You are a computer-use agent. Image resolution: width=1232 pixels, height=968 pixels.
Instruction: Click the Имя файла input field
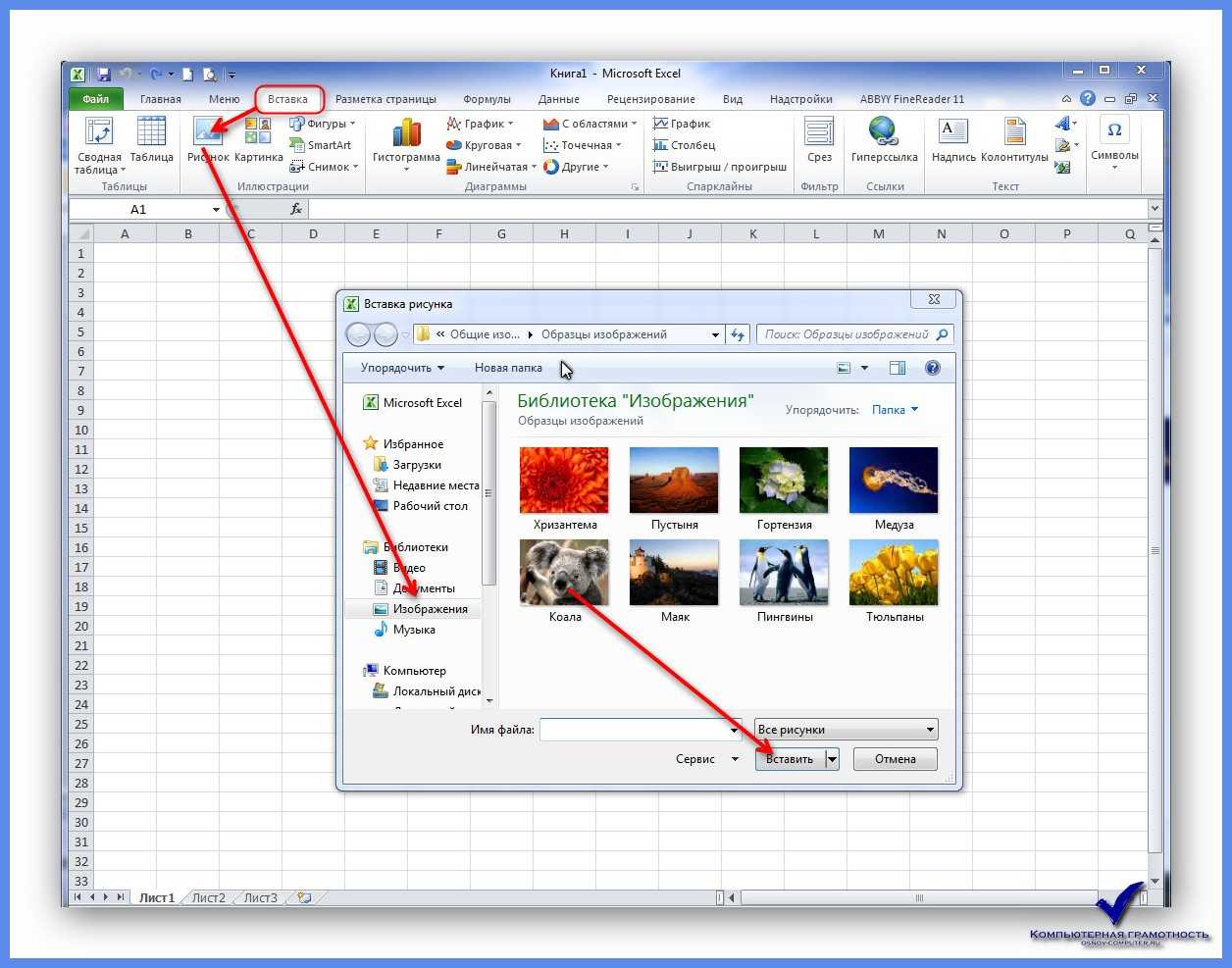pyautogui.click(x=641, y=730)
